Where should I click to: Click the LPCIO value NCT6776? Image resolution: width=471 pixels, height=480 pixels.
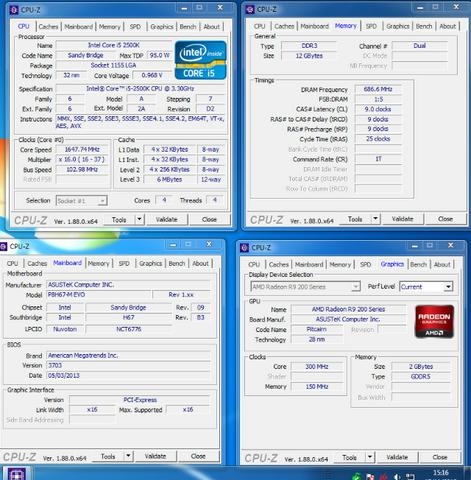pyautogui.click(x=129, y=329)
